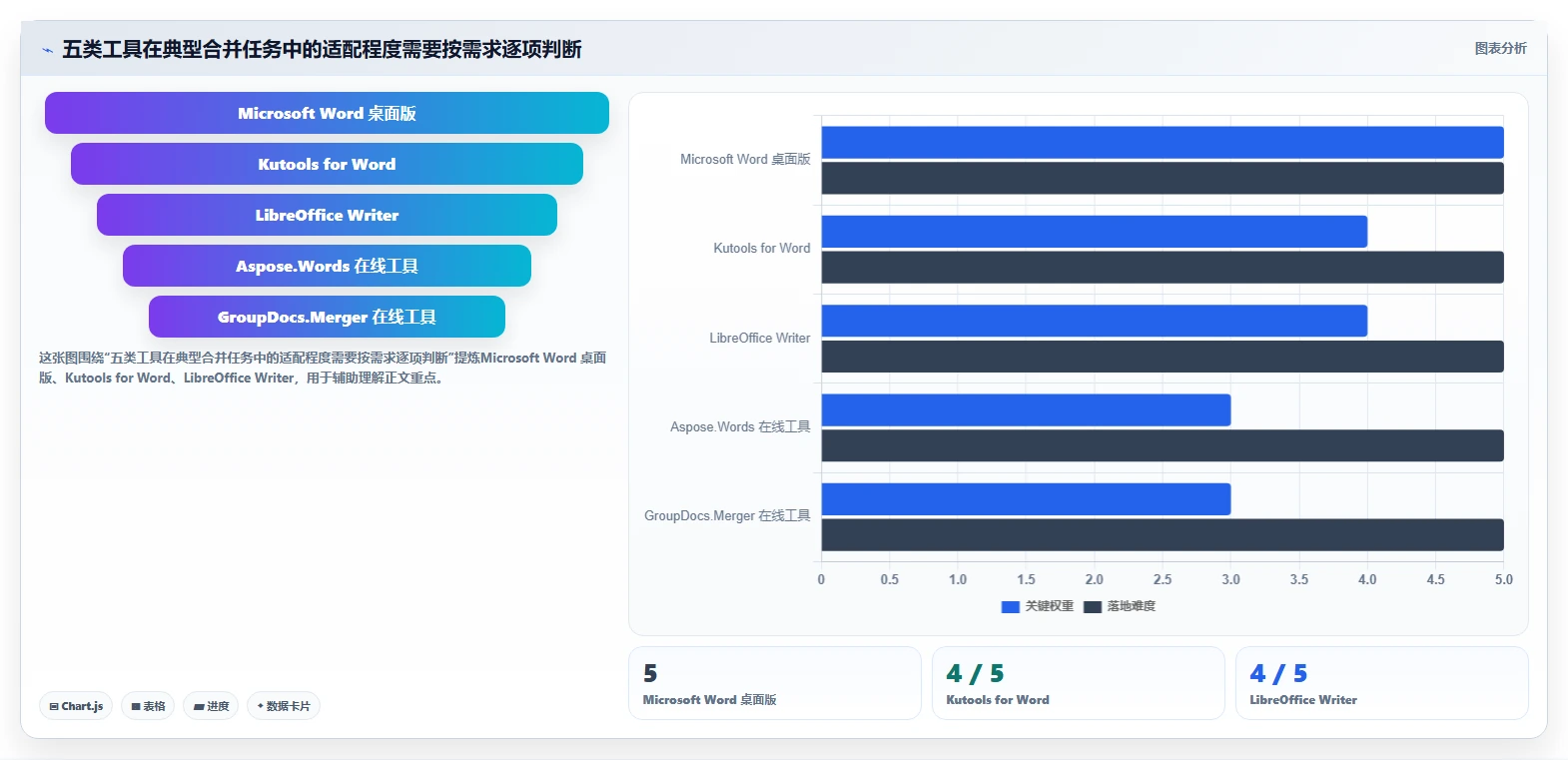Click the 0.5 tick on the x-axis

(890, 579)
